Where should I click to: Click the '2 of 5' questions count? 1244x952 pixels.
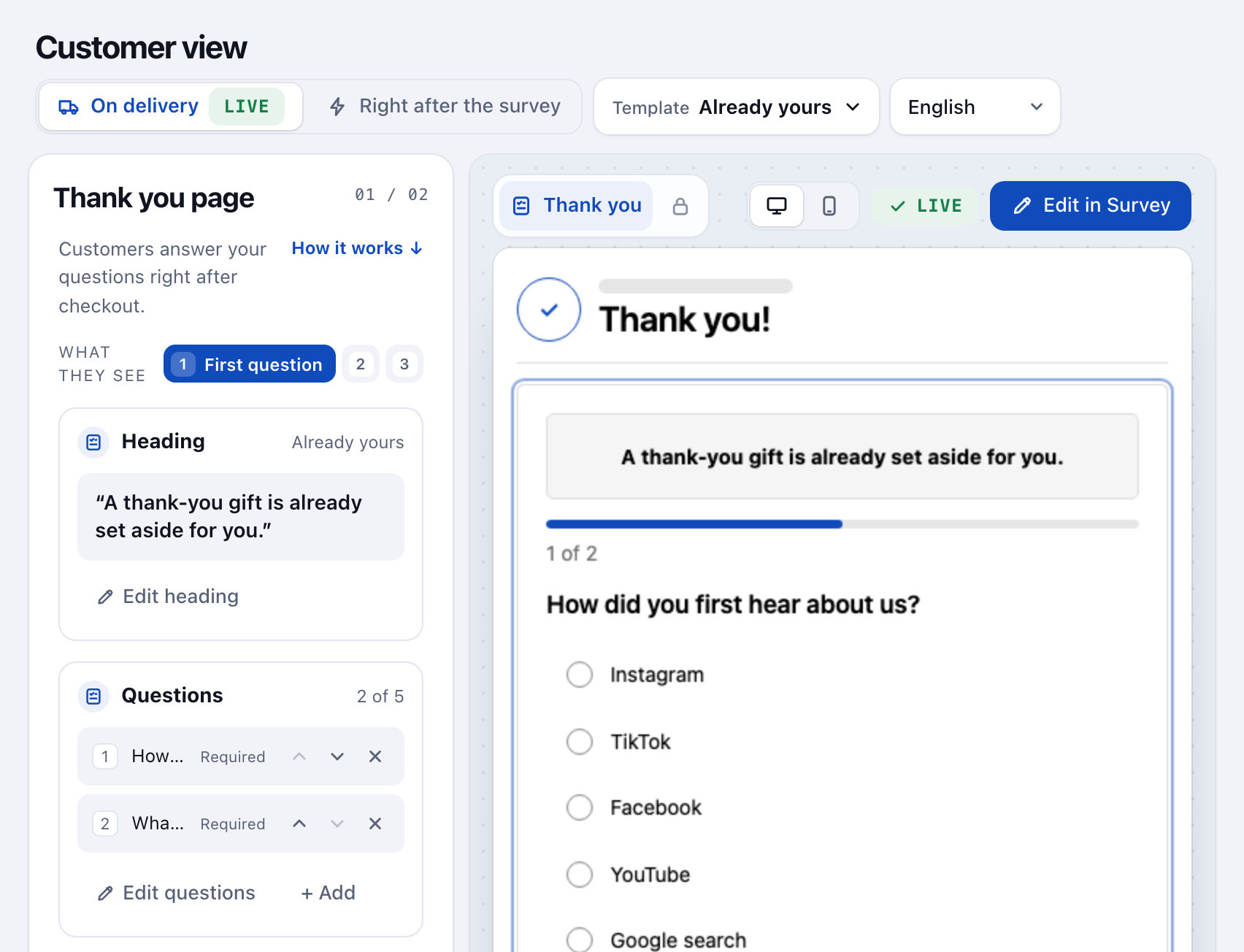click(x=380, y=696)
